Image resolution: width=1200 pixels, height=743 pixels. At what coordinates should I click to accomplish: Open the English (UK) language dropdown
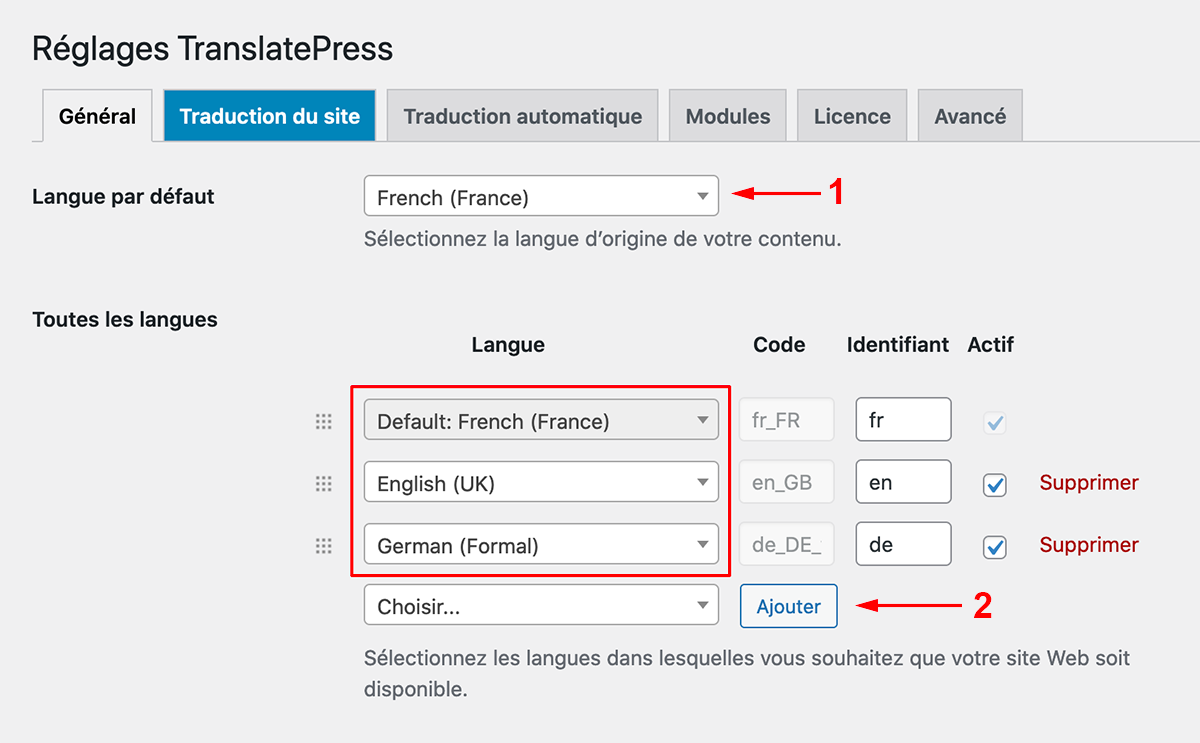[x=541, y=483]
